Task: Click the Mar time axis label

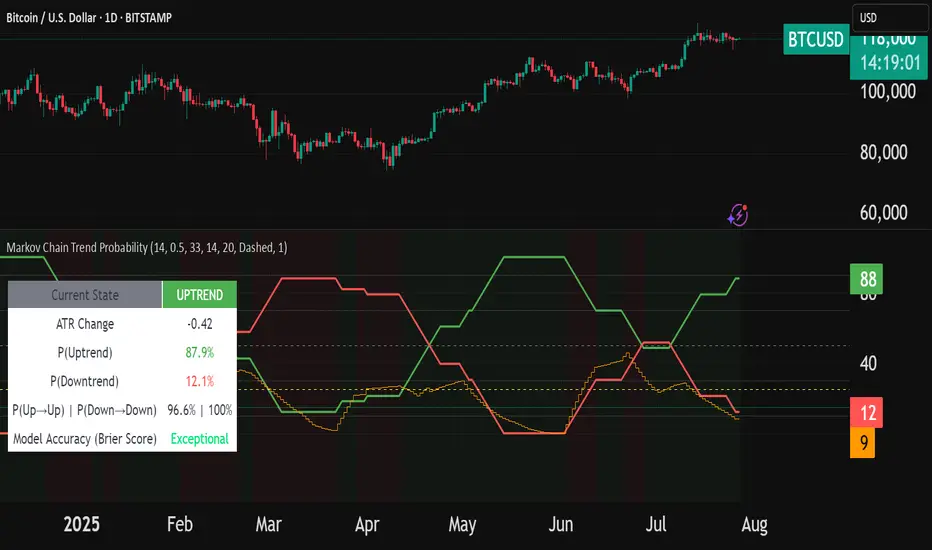Action: [x=269, y=524]
